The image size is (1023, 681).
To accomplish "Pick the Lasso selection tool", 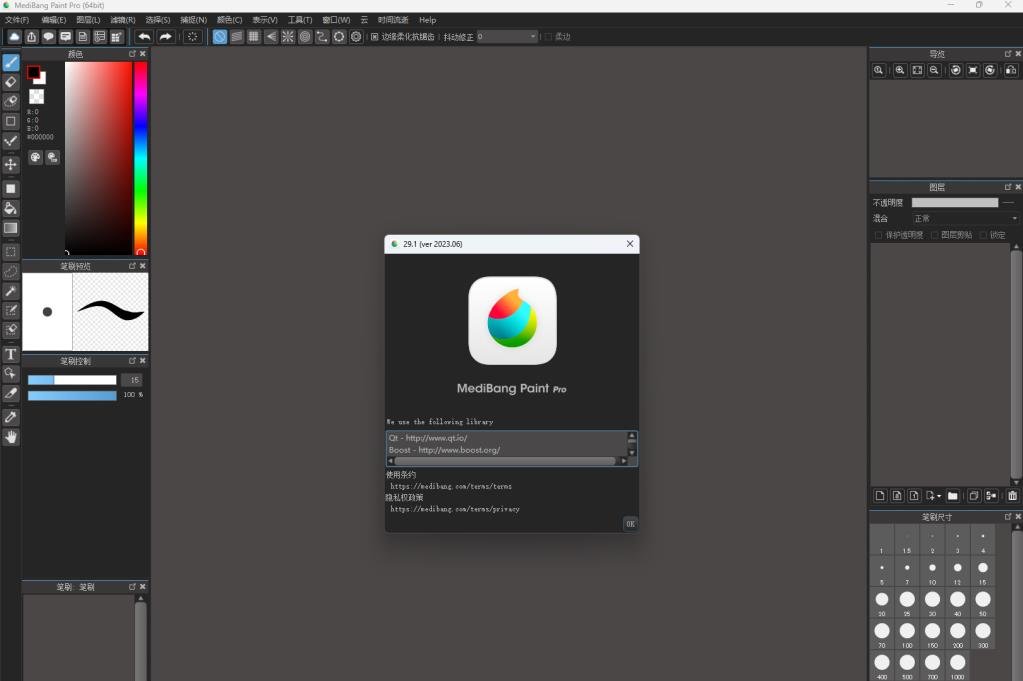I will click(x=11, y=271).
